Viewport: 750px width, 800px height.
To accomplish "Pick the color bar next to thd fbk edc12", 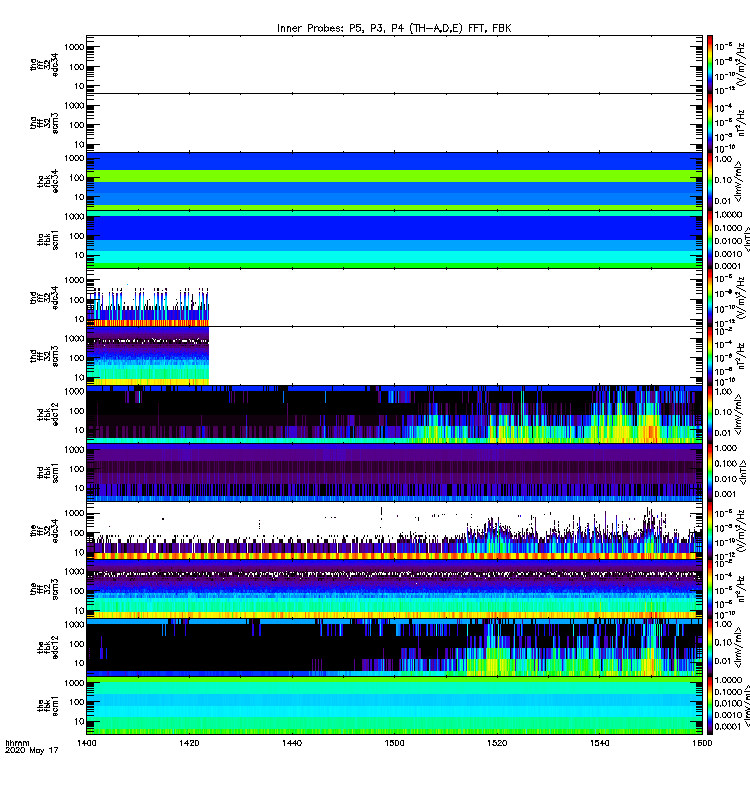I will pyautogui.click(x=710, y=414).
